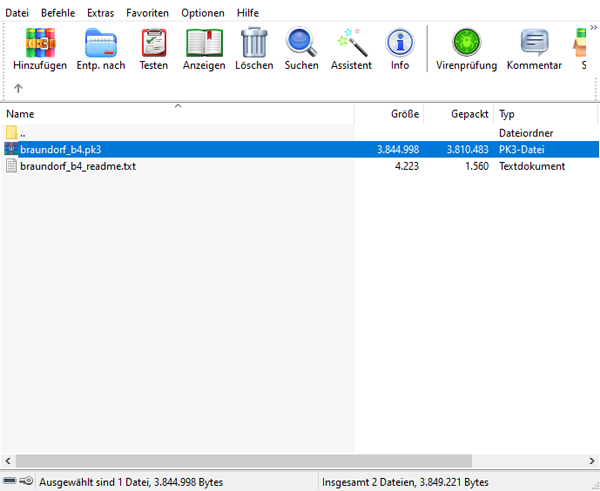Click the Testen toolbar icon

point(154,42)
